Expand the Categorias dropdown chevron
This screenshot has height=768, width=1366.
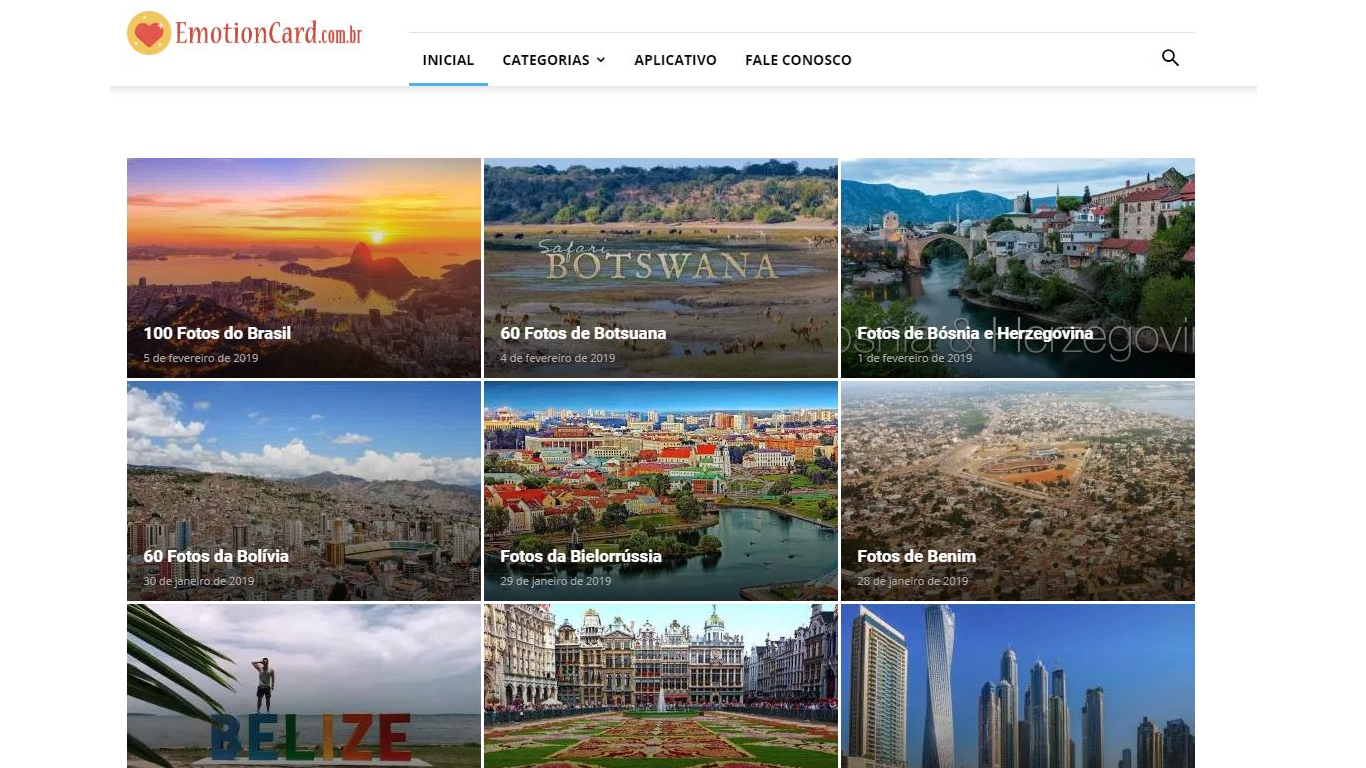[x=601, y=60]
